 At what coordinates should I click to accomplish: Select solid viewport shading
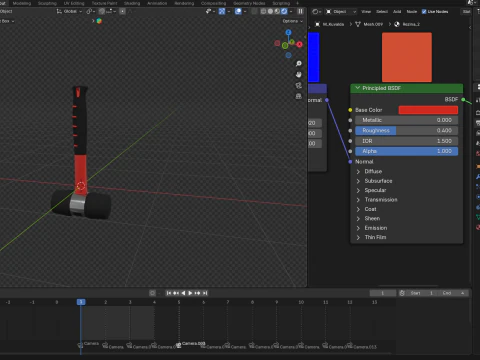pyautogui.click(x=270, y=11)
